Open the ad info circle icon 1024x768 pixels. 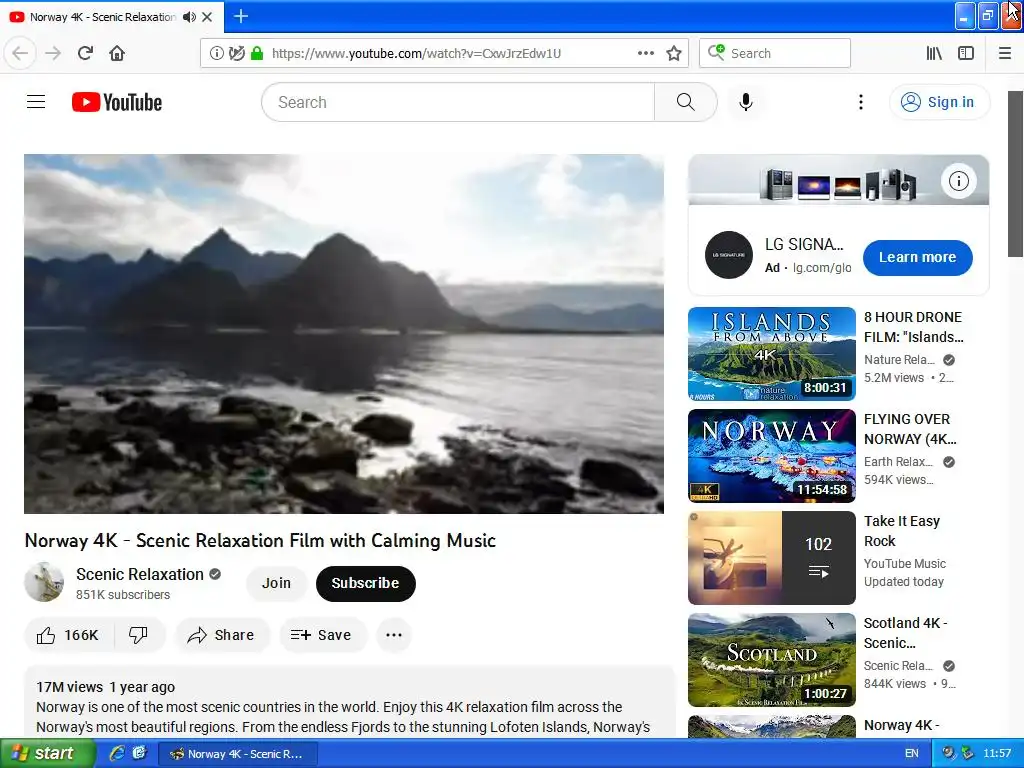coord(959,181)
